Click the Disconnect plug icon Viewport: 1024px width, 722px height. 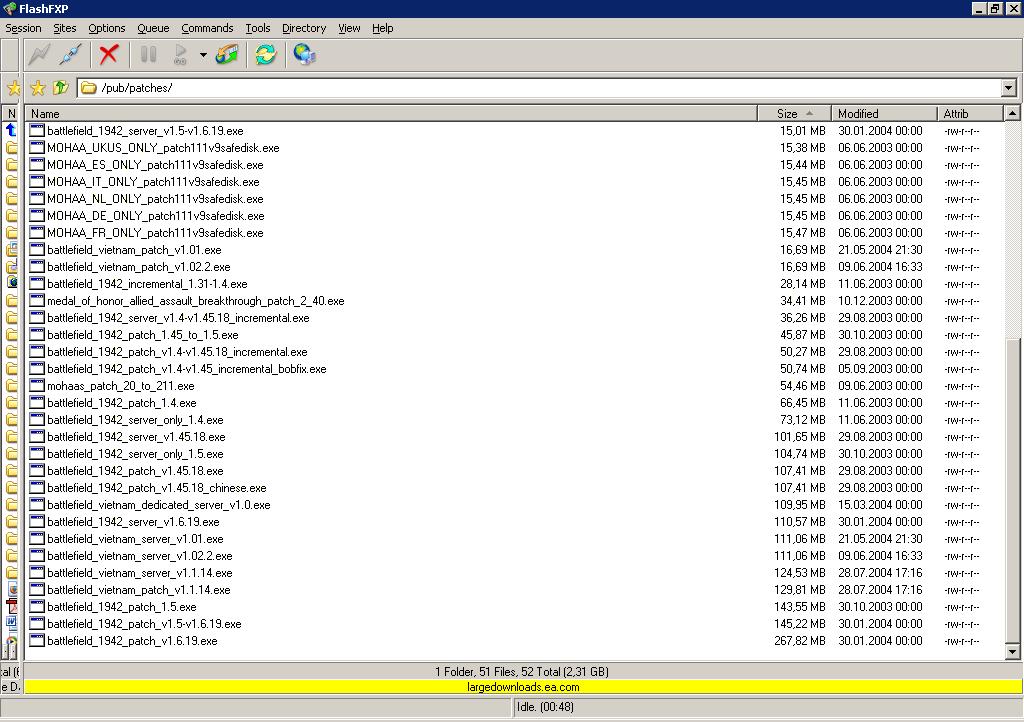tap(70, 54)
